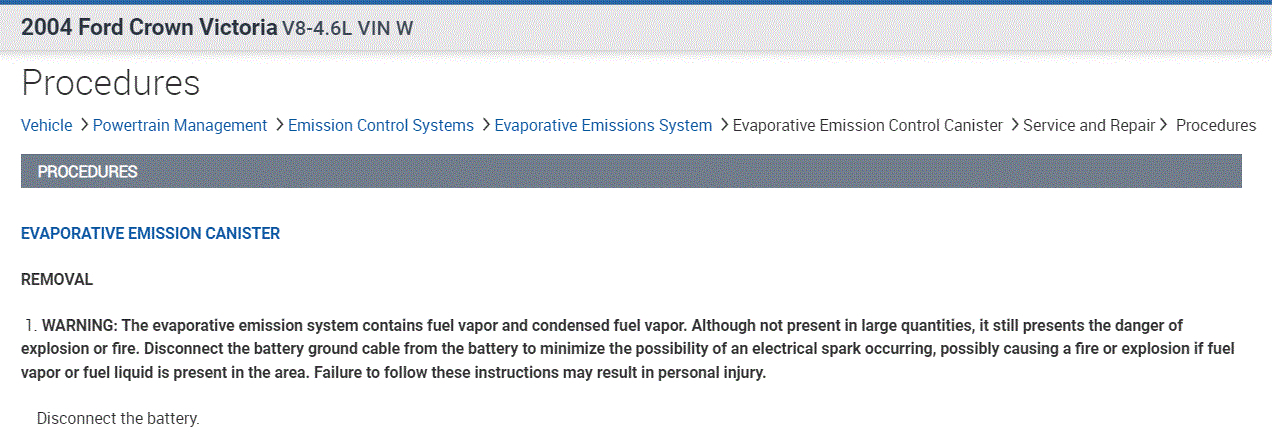This screenshot has height=440, width=1272.
Task: Click the large Procedures page heading
Action: coord(110,83)
